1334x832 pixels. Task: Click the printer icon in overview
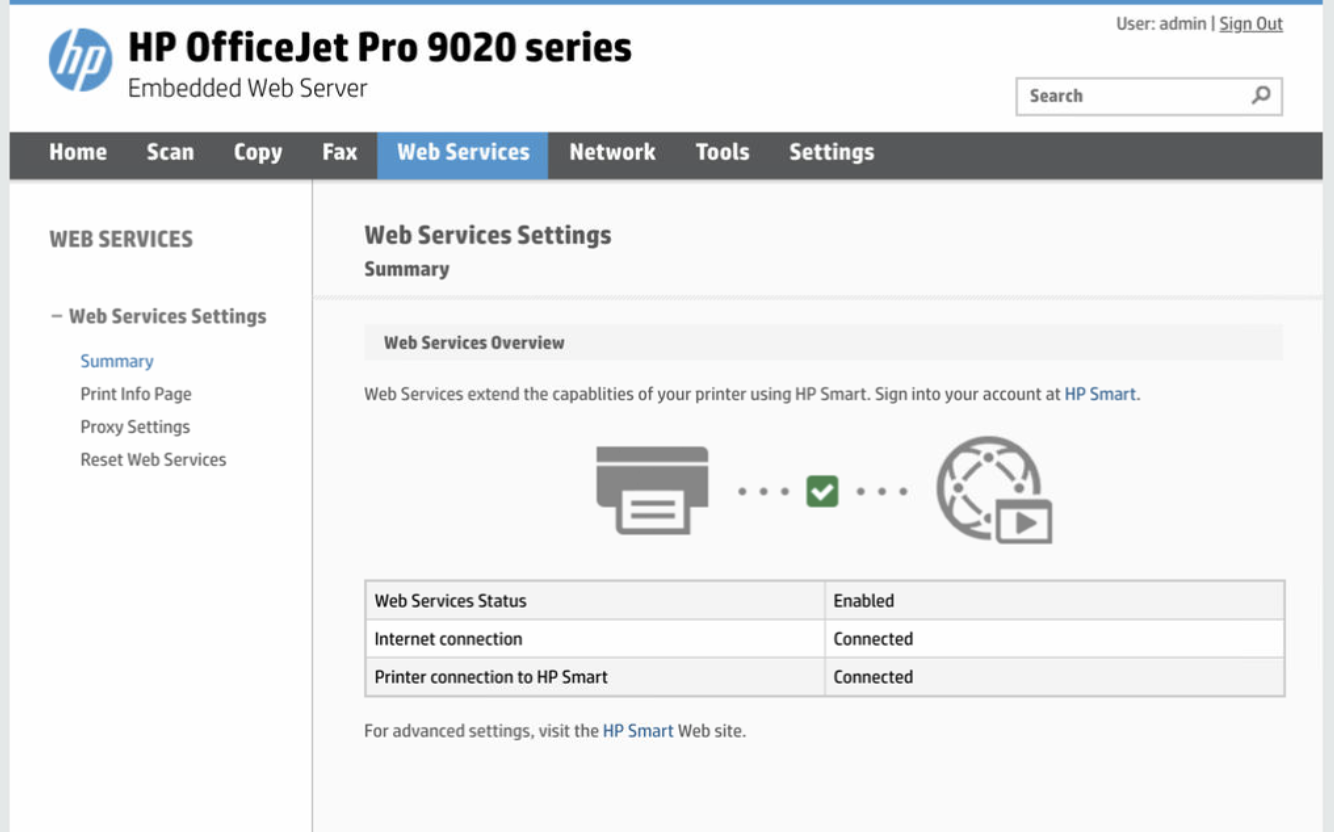tap(652, 490)
